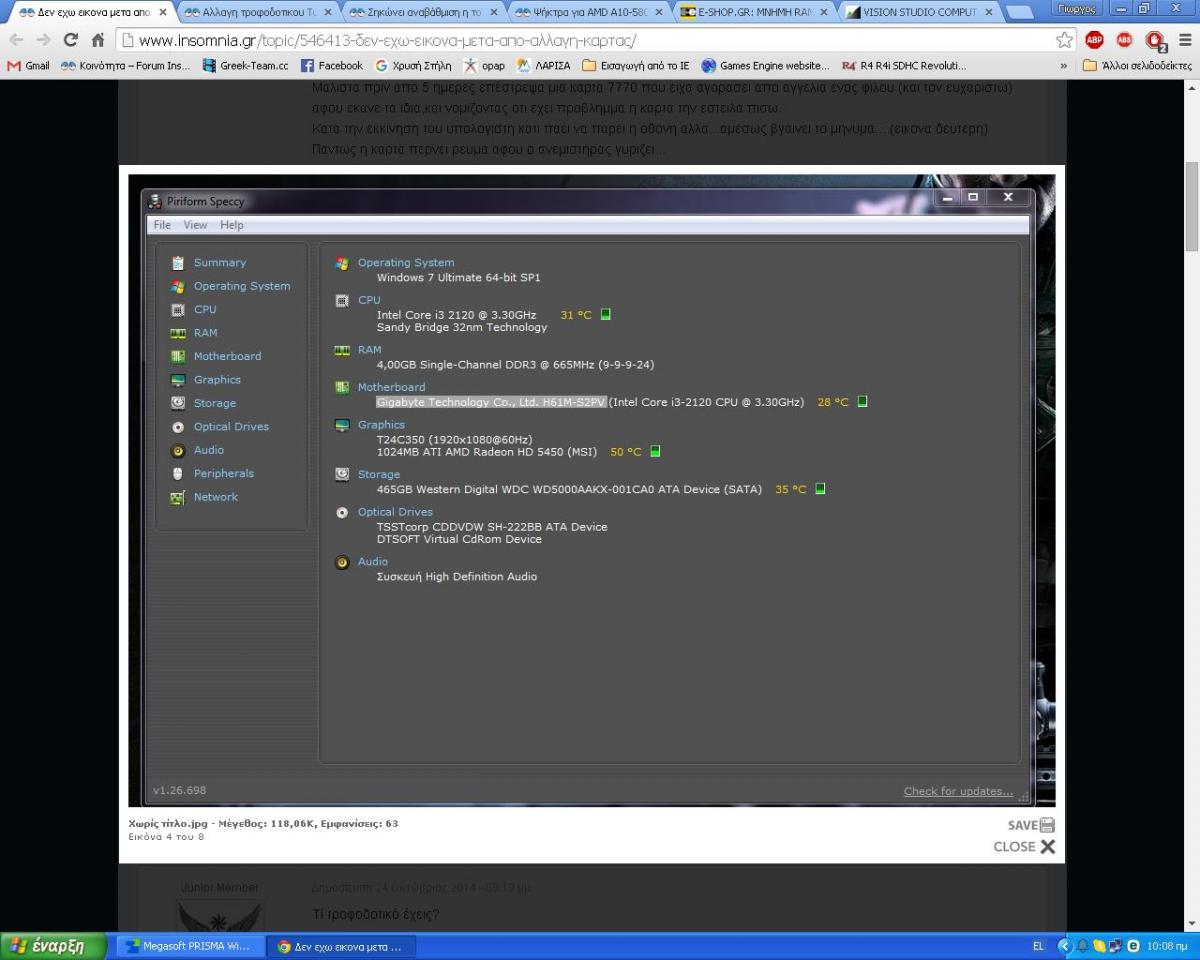The height and width of the screenshot is (960, 1200).
Task: Select Peripherals in Speccy's sidebar
Action: [x=223, y=474]
